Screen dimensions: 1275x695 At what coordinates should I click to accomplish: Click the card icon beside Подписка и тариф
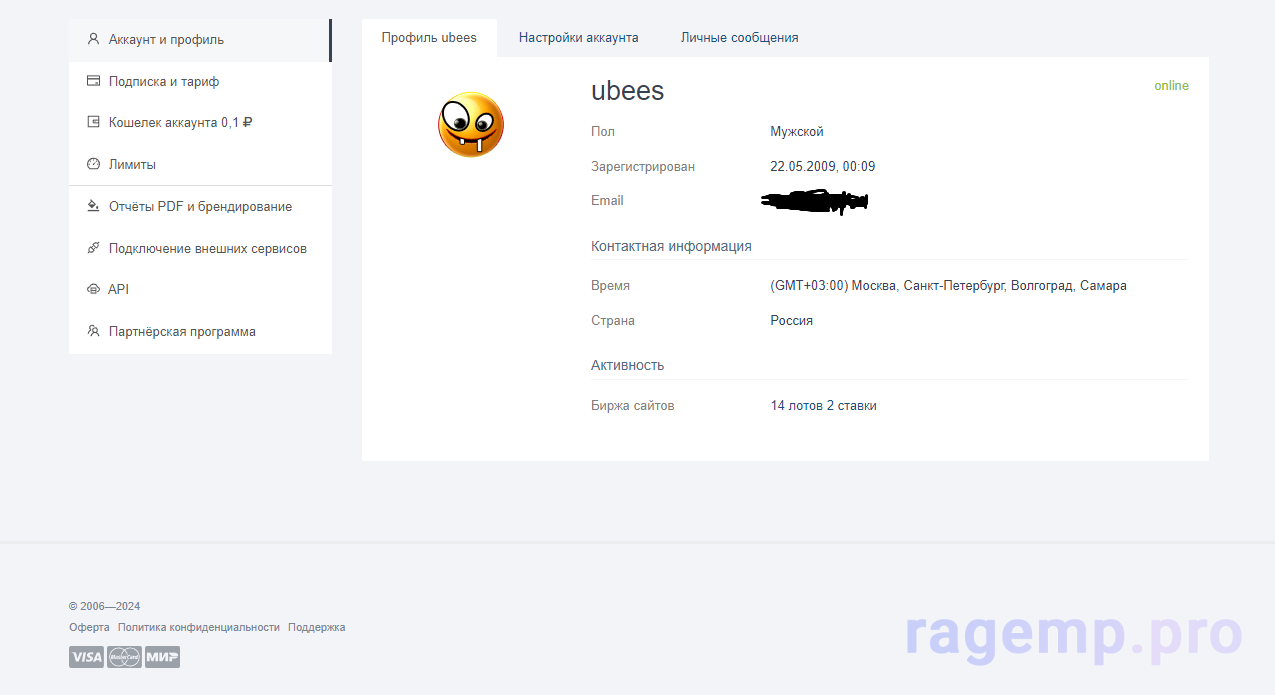point(93,81)
